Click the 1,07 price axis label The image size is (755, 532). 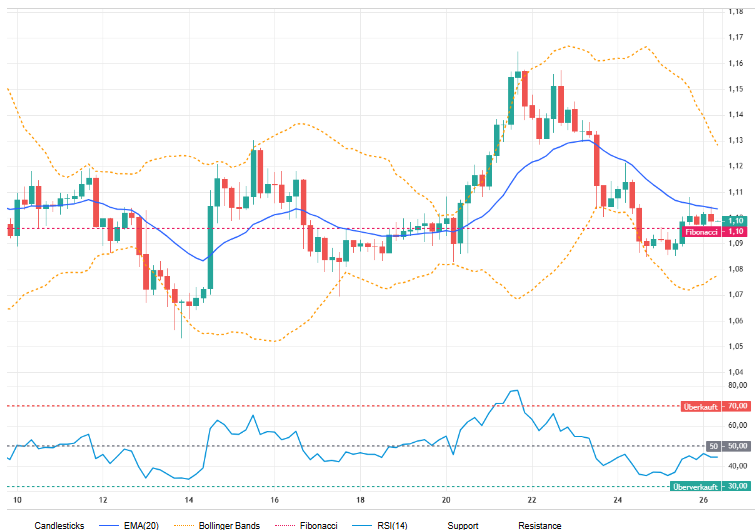click(x=735, y=295)
